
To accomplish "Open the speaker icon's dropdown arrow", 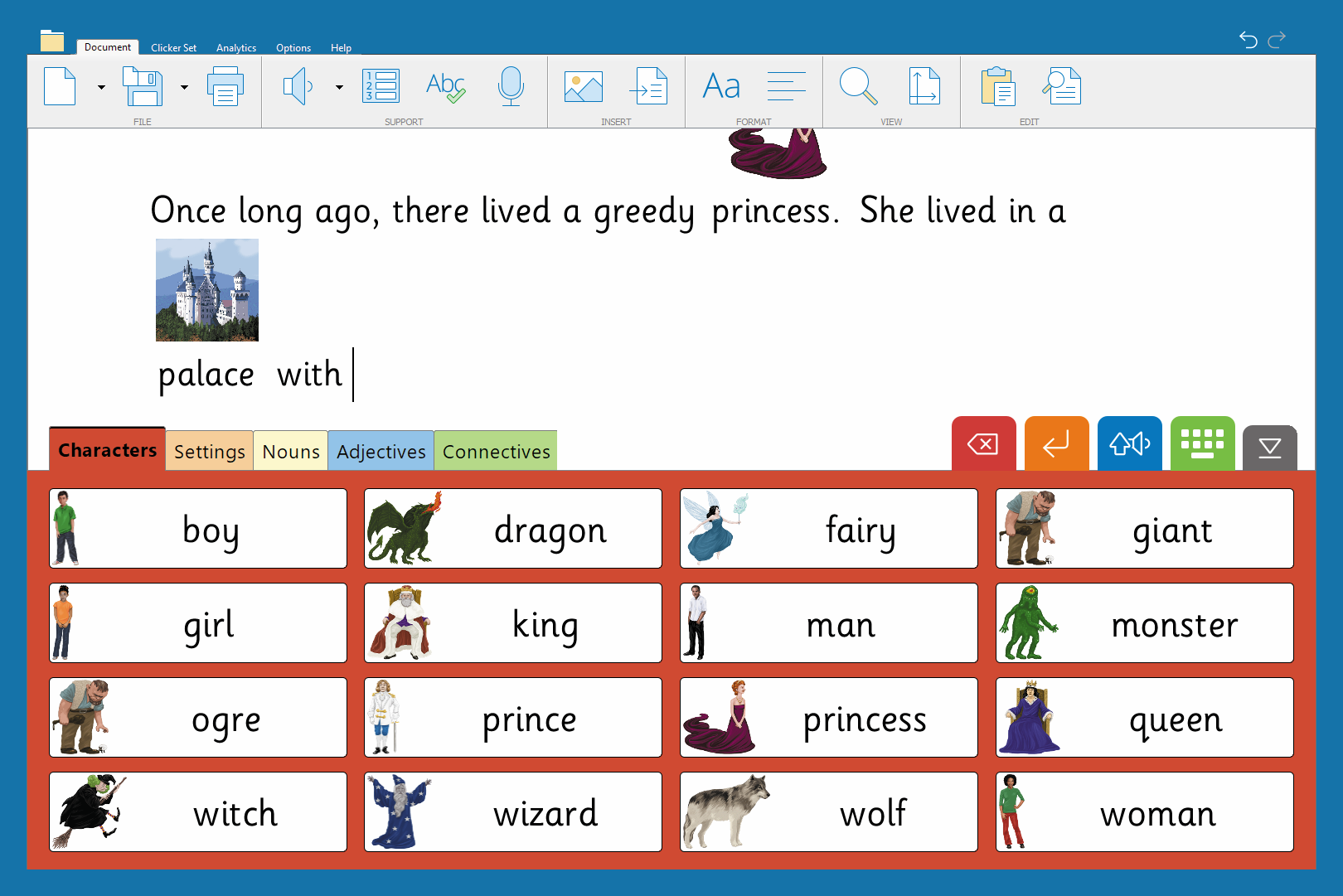I will (338, 88).
